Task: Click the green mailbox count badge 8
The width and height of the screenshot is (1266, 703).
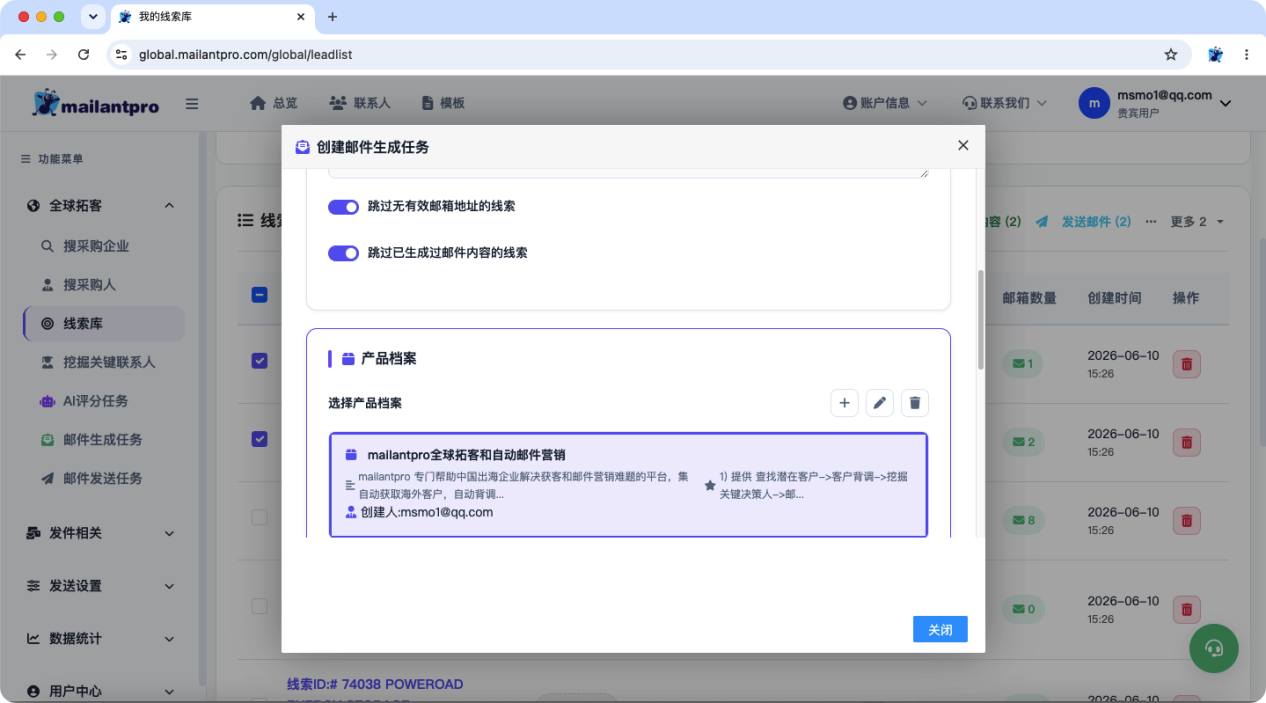Action: click(x=1024, y=520)
